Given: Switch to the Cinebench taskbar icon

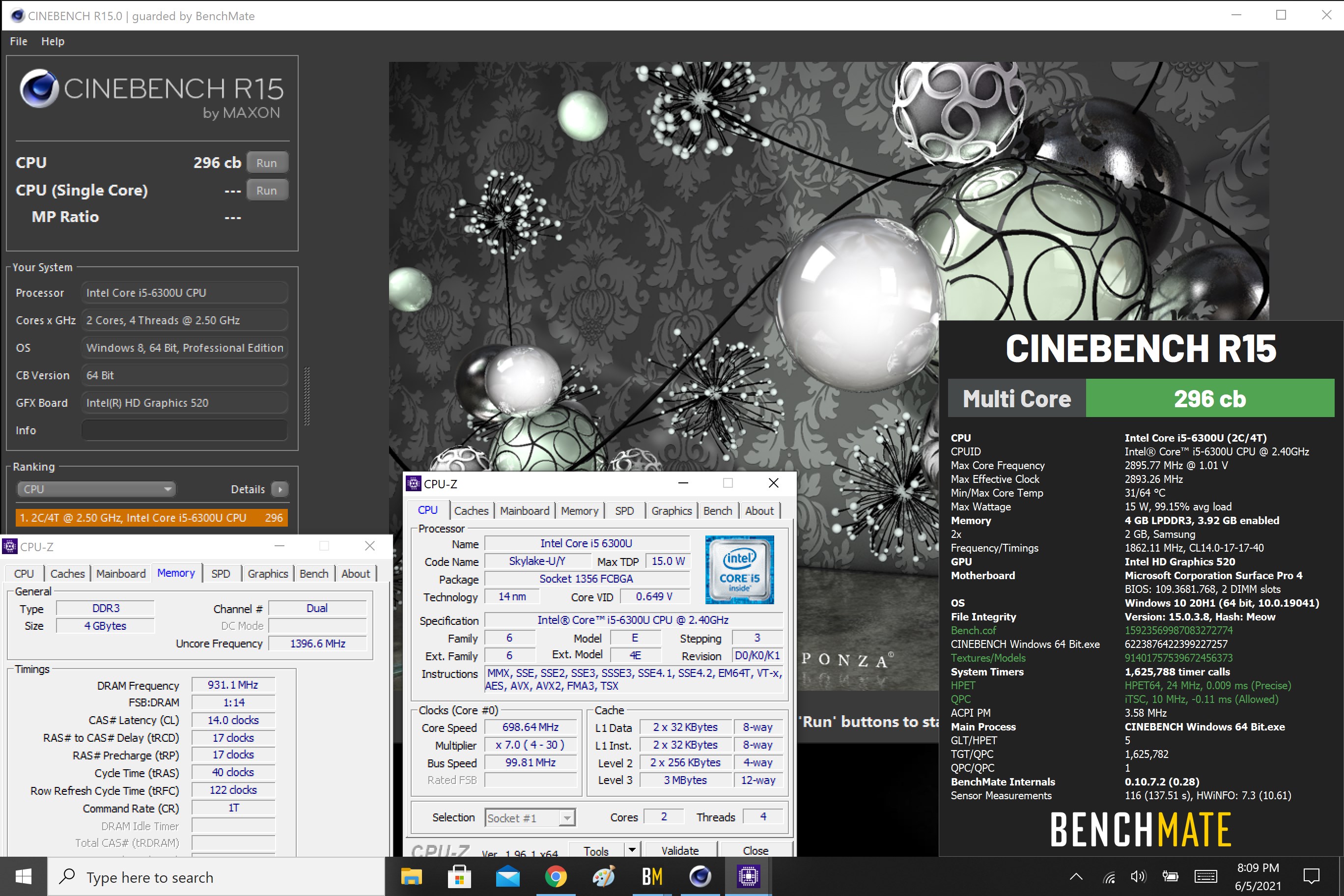Looking at the screenshot, I should [x=700, y=876].
